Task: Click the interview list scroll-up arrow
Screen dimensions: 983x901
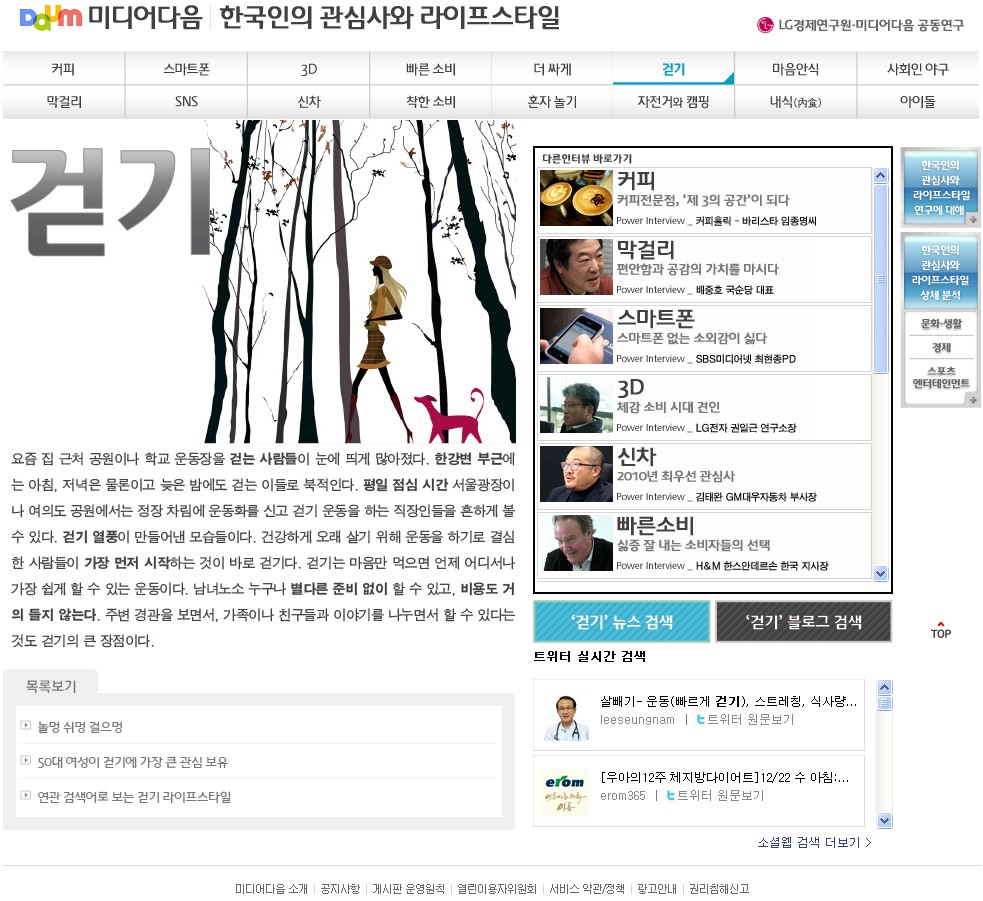Action: click(x=881, y=176)
